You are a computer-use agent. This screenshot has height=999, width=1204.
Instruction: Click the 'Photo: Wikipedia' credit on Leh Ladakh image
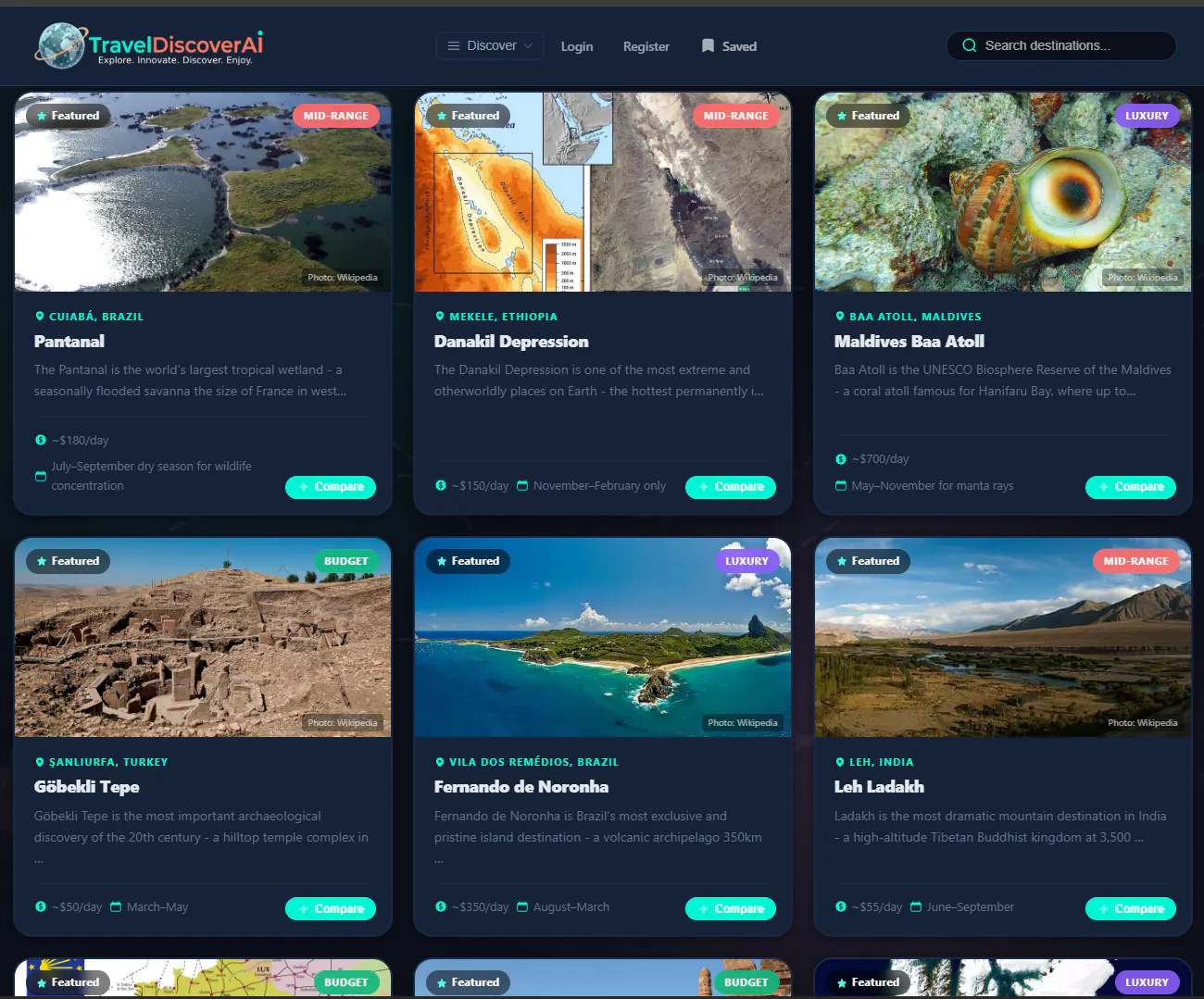1143,723
